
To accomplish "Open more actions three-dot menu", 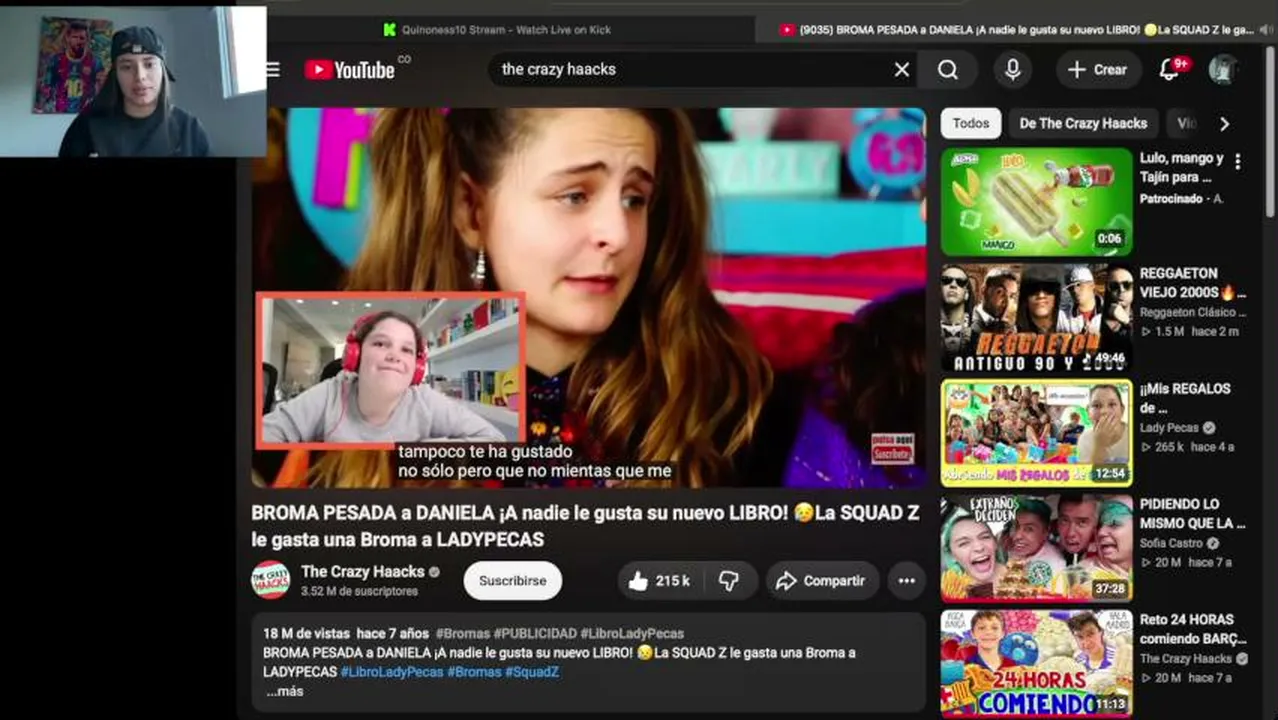I will pos(906,580).
